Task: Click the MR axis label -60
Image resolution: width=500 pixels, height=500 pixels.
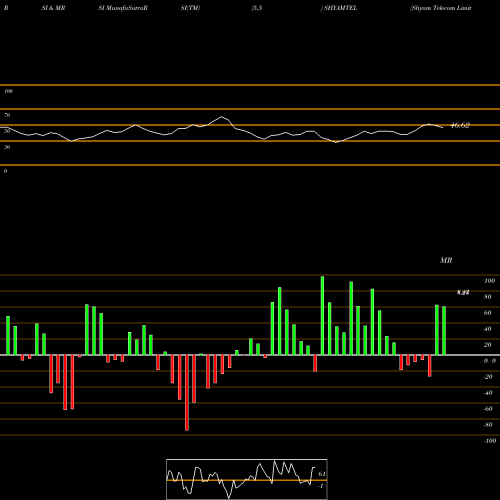Action: click(488, 409)
